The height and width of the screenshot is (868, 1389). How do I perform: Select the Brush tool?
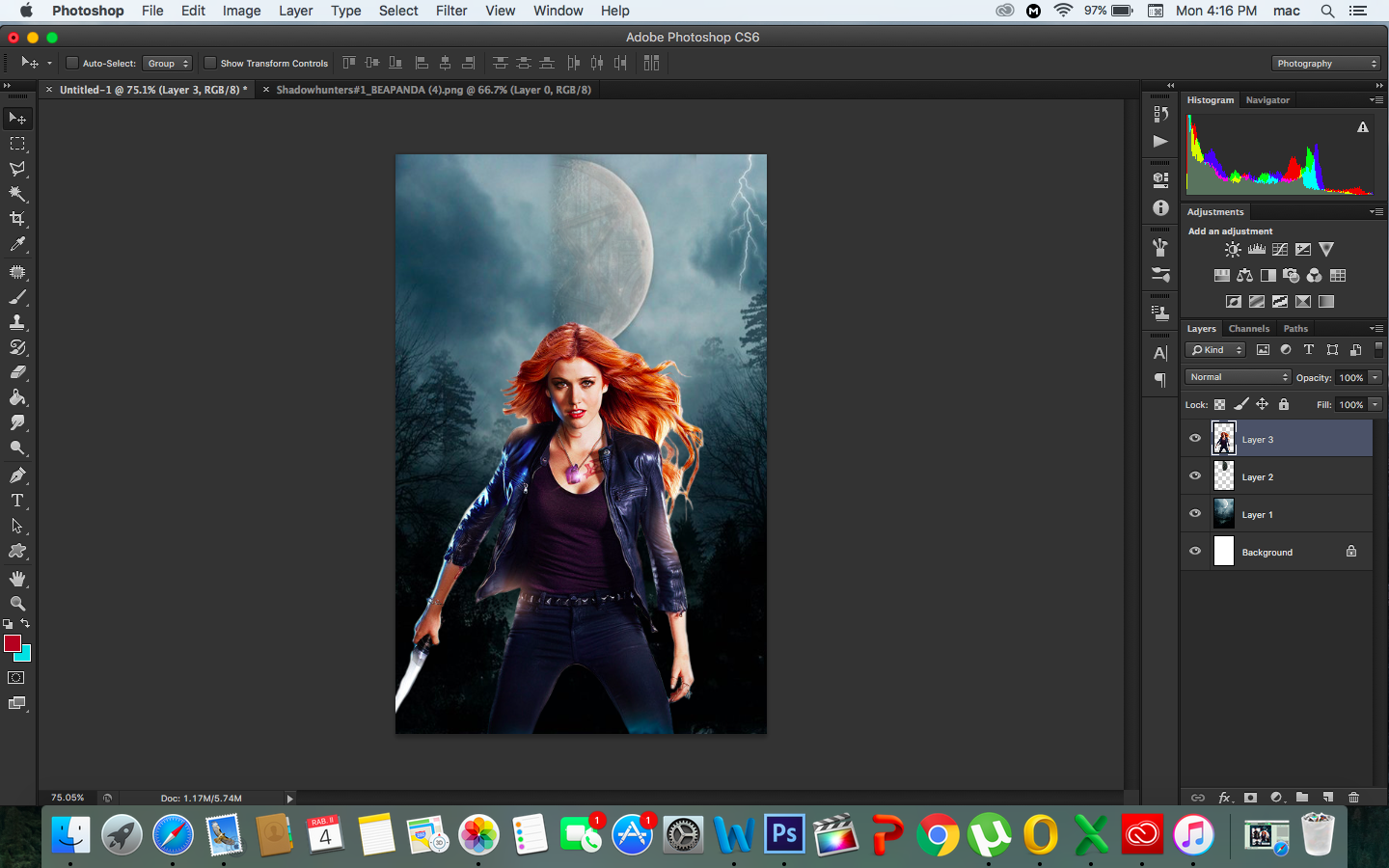(x=17, y=297)
